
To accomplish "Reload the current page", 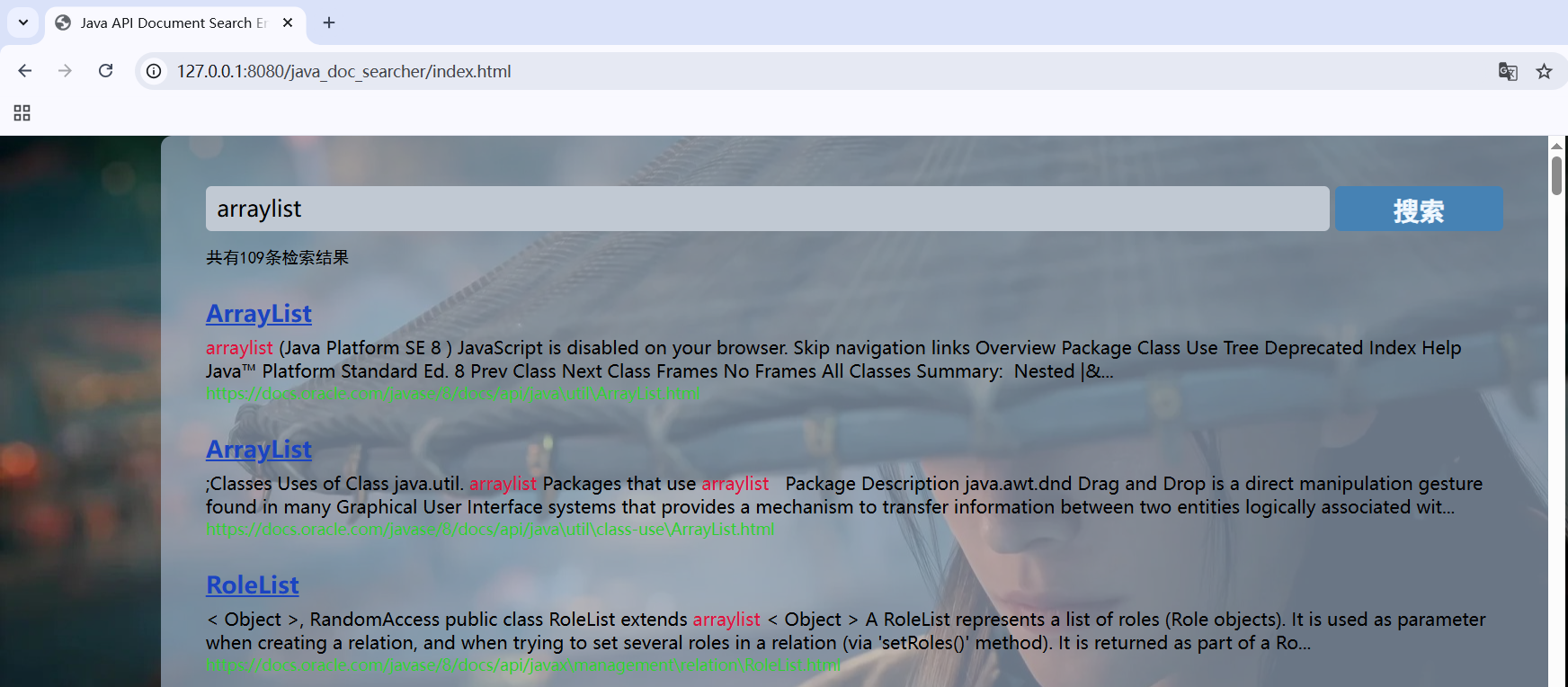I will pos(105,71).
